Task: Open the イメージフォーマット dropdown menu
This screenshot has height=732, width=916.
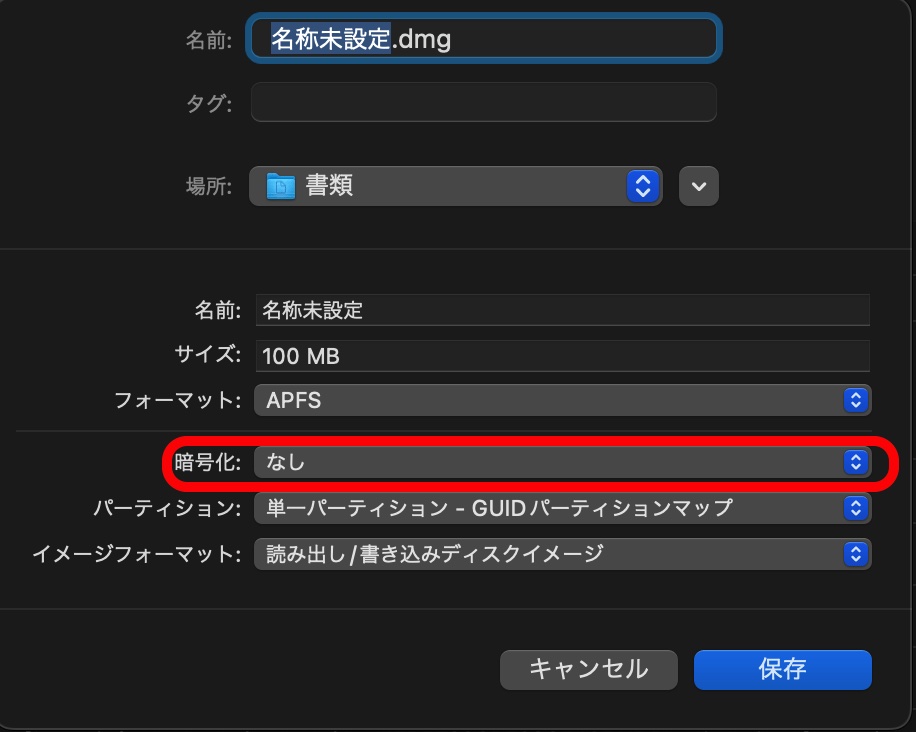Action: (563, 554)
